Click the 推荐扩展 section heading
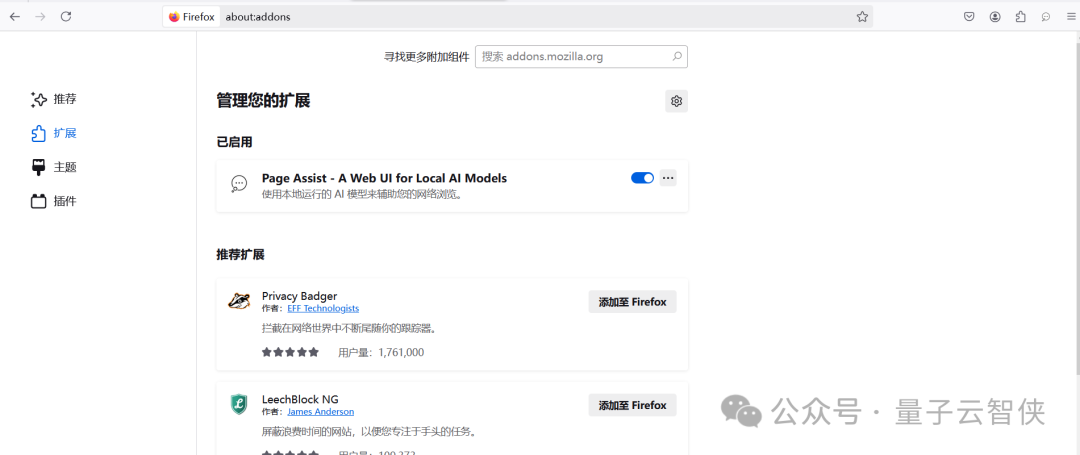The image size is (1080, 455). click(240, 255)
